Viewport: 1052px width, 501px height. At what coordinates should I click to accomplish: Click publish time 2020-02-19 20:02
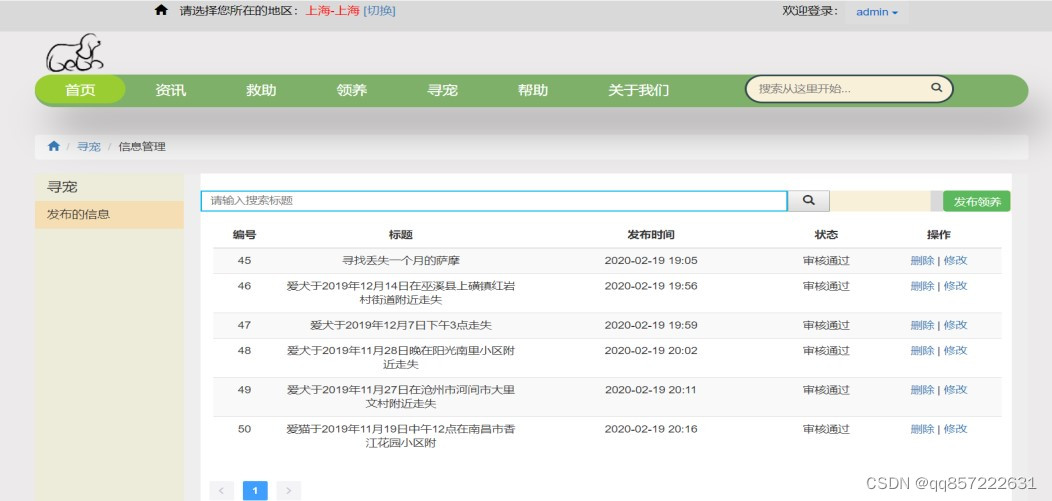651,350
